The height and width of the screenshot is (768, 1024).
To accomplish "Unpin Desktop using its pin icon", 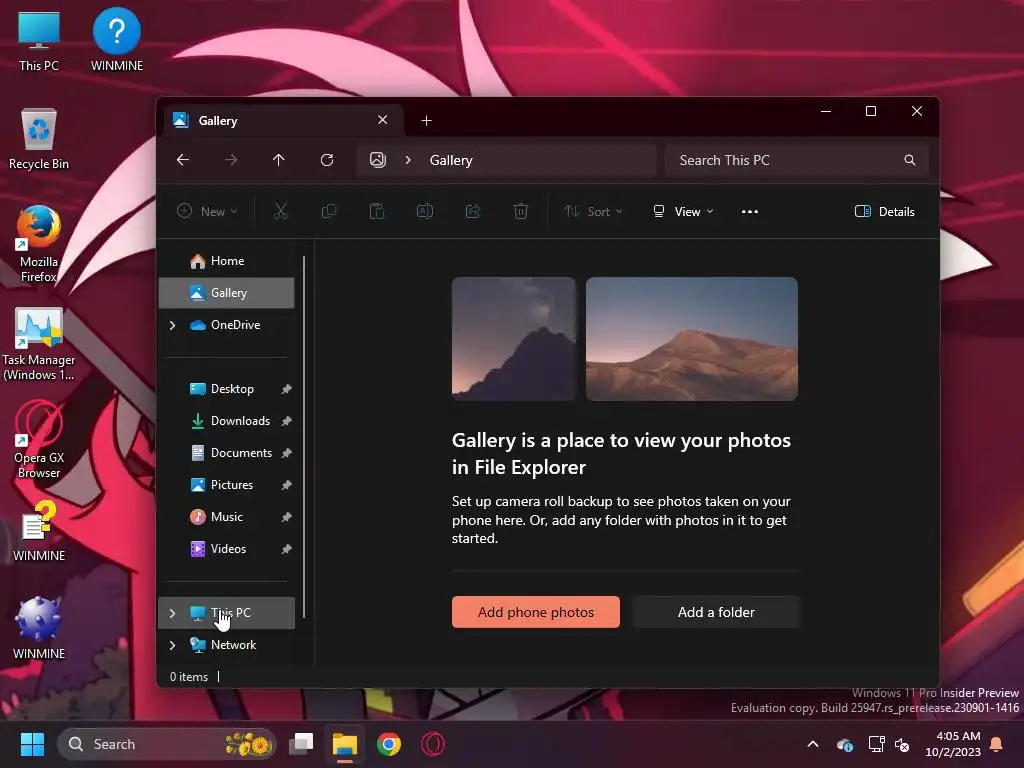I will click(286, 389).
